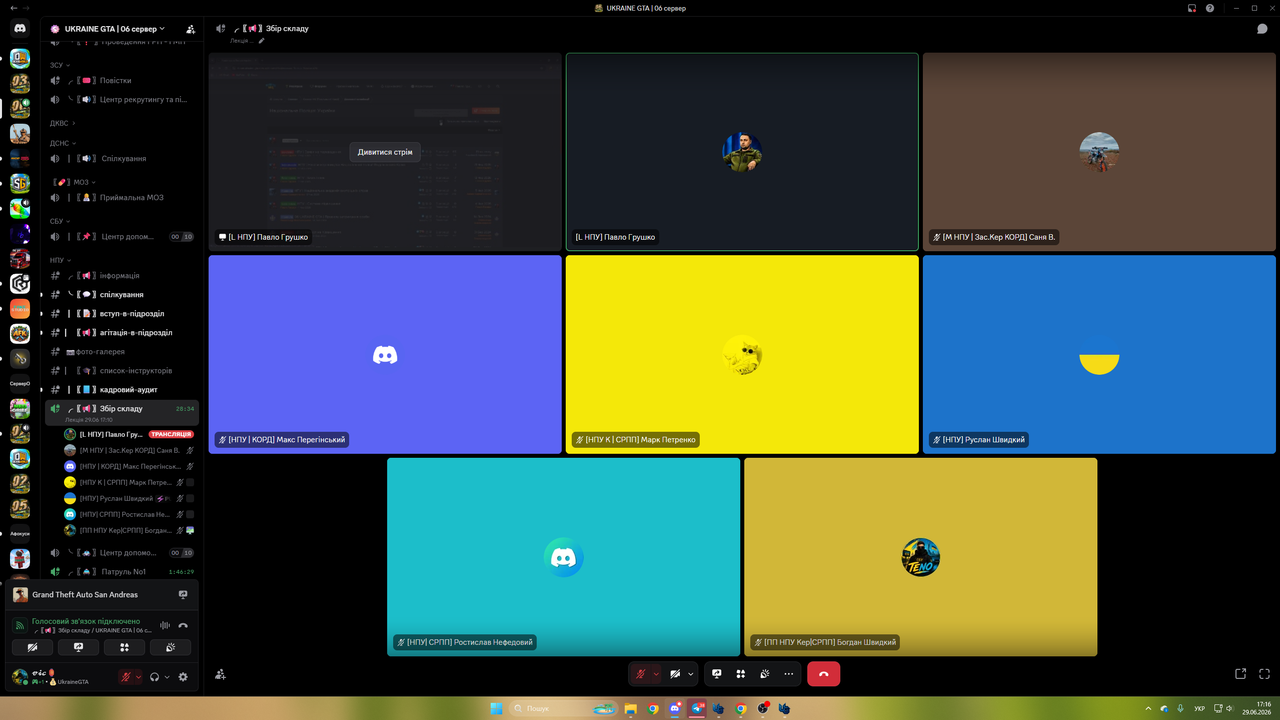
Task: Select the Руслан Швидкий blue tile
Action: coord(1099,354)
